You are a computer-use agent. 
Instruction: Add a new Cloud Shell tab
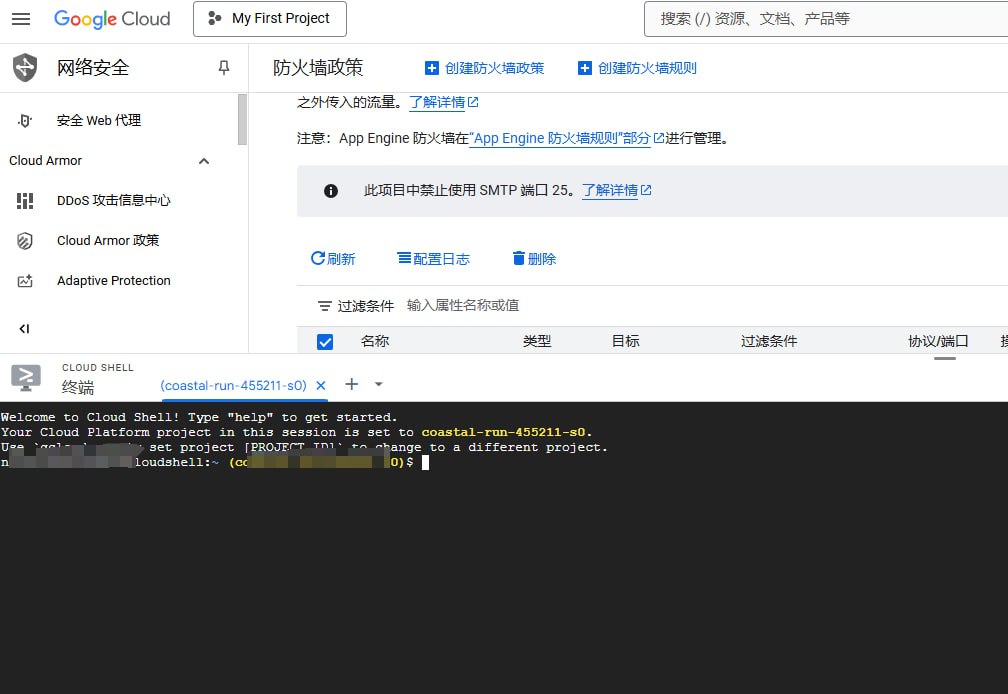pyautogui.click(x=351, y=384)
